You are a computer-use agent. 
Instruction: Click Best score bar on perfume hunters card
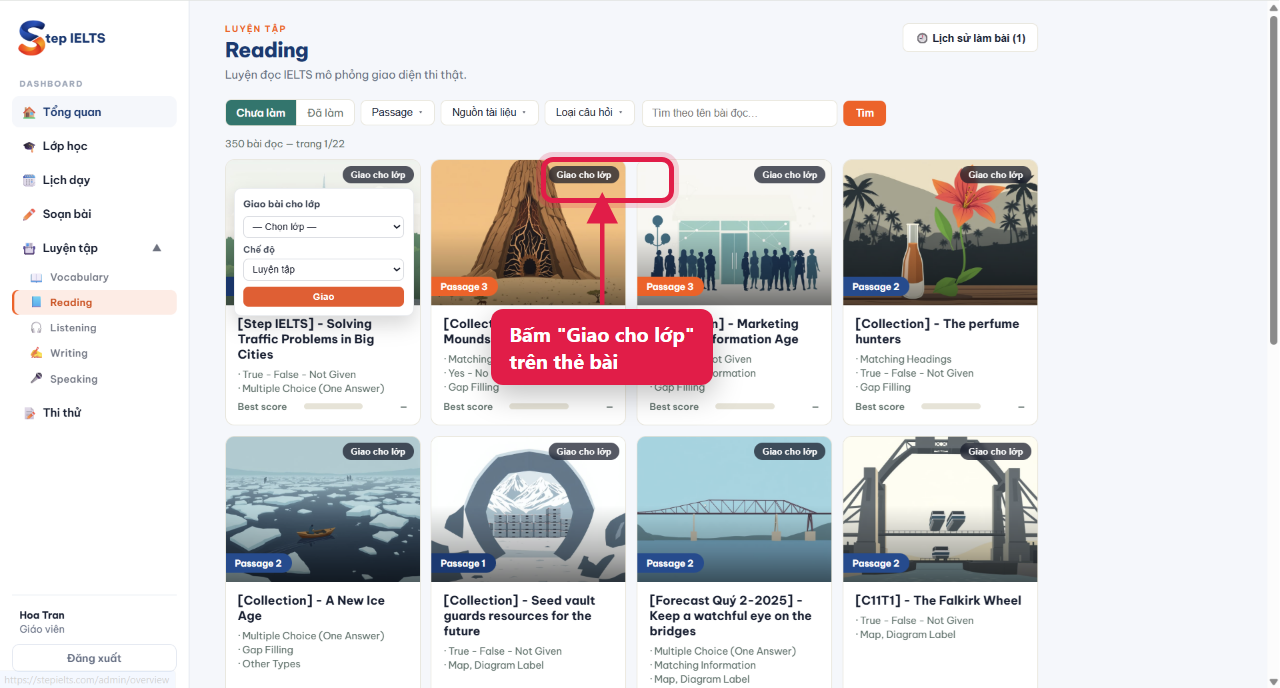click(x=950, y=407)
